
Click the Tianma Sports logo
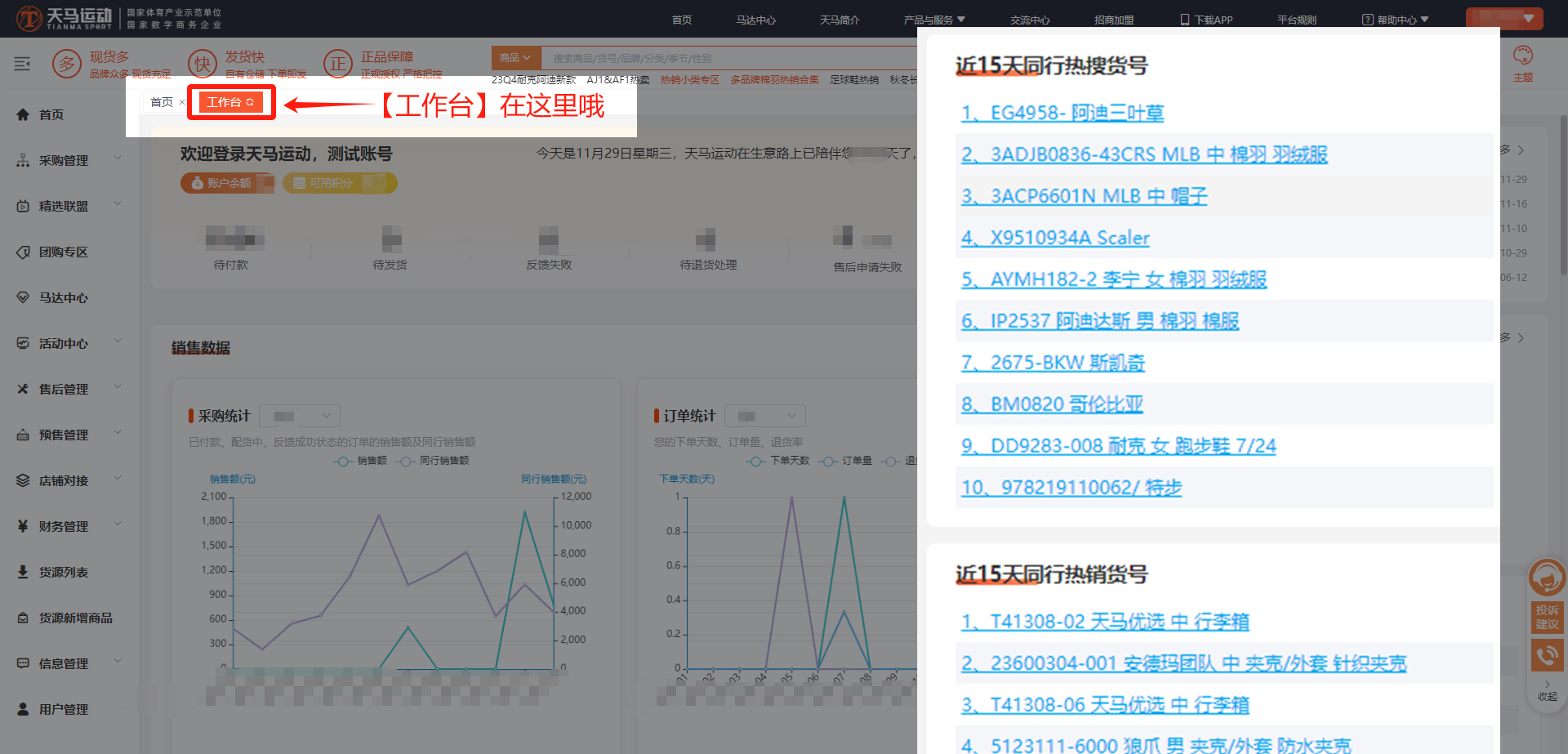point(64,18)
